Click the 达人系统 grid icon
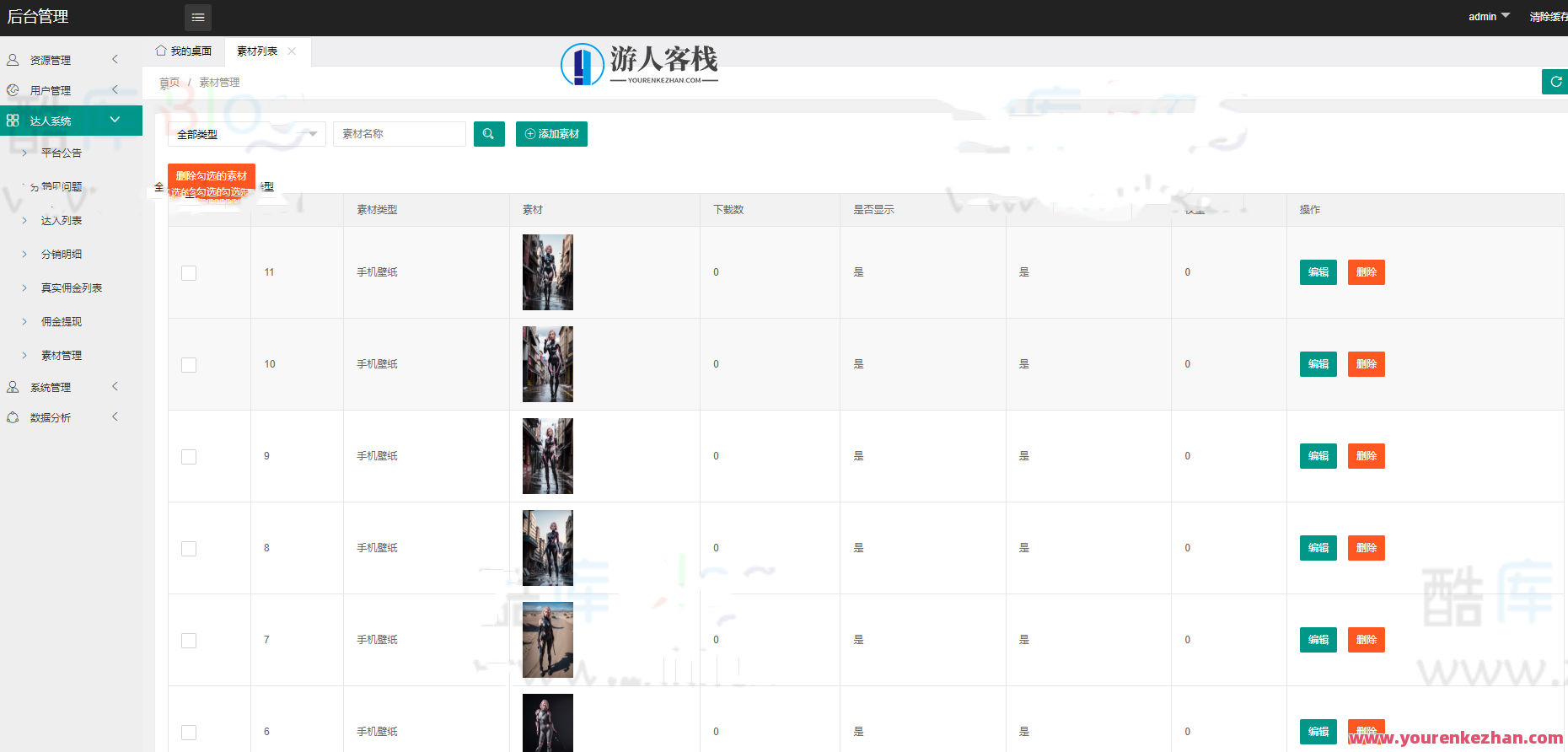The image size is (1568, 752). point(13,121)
